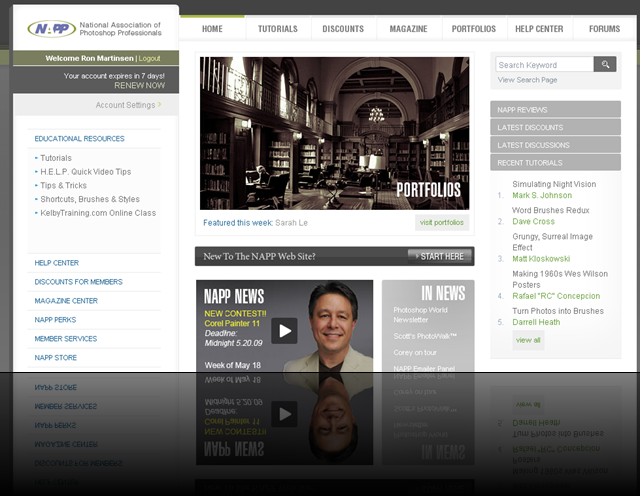Open KelbyTraining.com Online Class link
This screenshot has height=496, width=640.
pyautogui.click(x=98, y=213)
